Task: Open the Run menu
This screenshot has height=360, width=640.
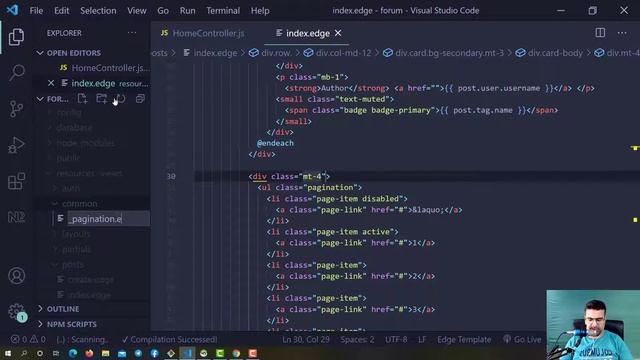Action: point(187,11)
